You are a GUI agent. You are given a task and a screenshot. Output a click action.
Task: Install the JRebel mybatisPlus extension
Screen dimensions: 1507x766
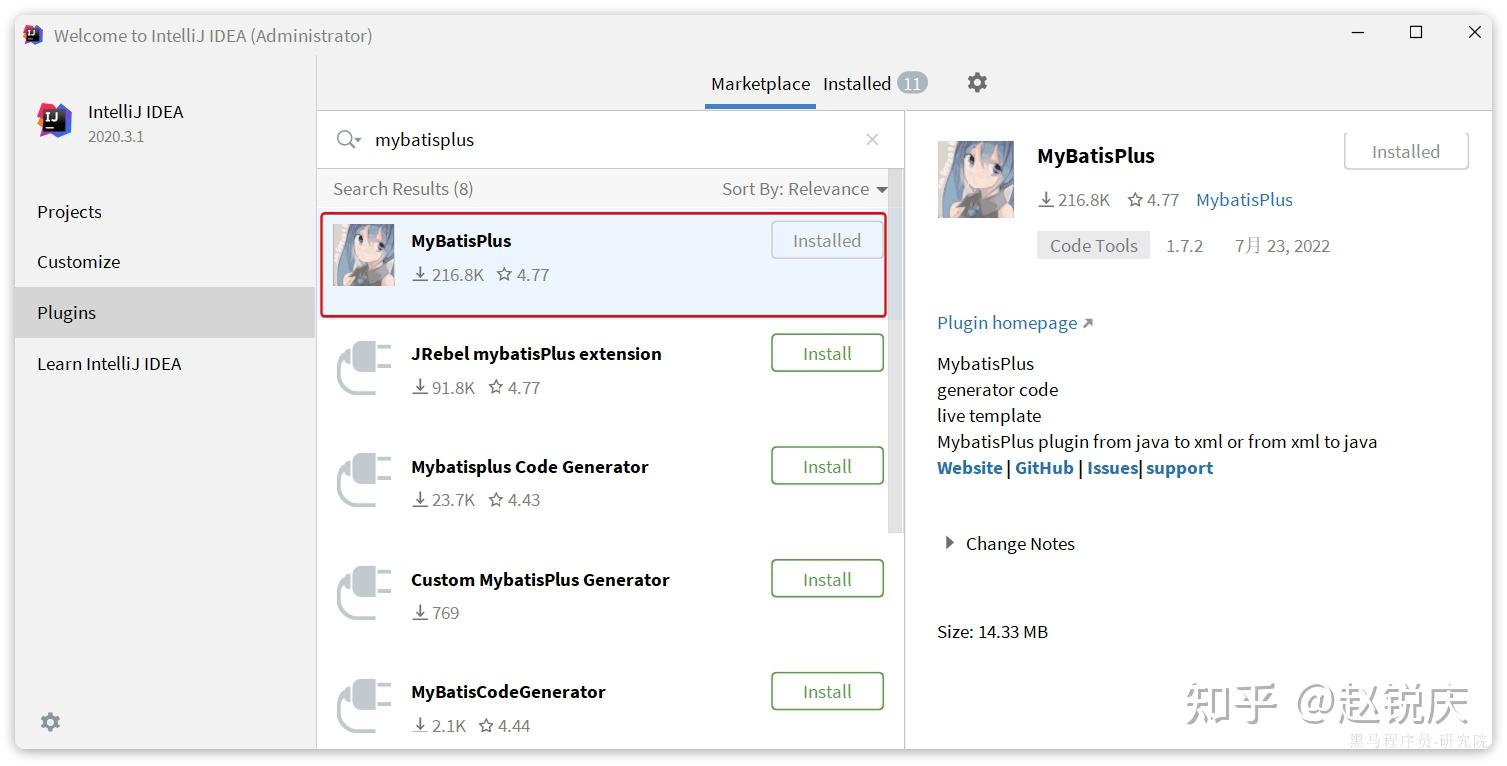[827, 352]
